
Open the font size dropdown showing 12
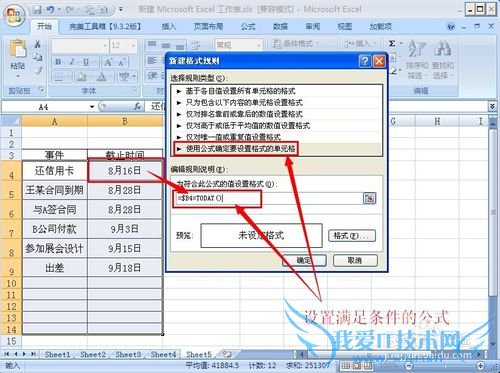point(133,45)
